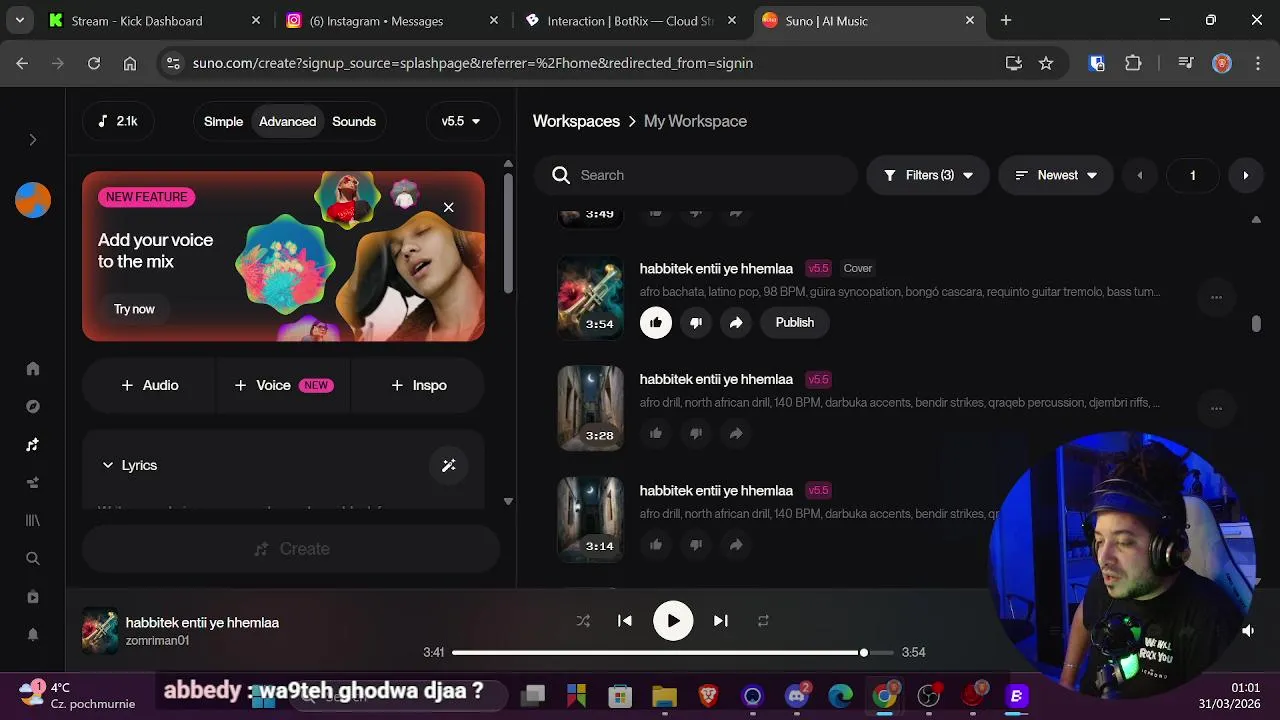The image size is (1280, 720).
Task: Toggle like on the Cover song
Action: [x=656, y=322]
